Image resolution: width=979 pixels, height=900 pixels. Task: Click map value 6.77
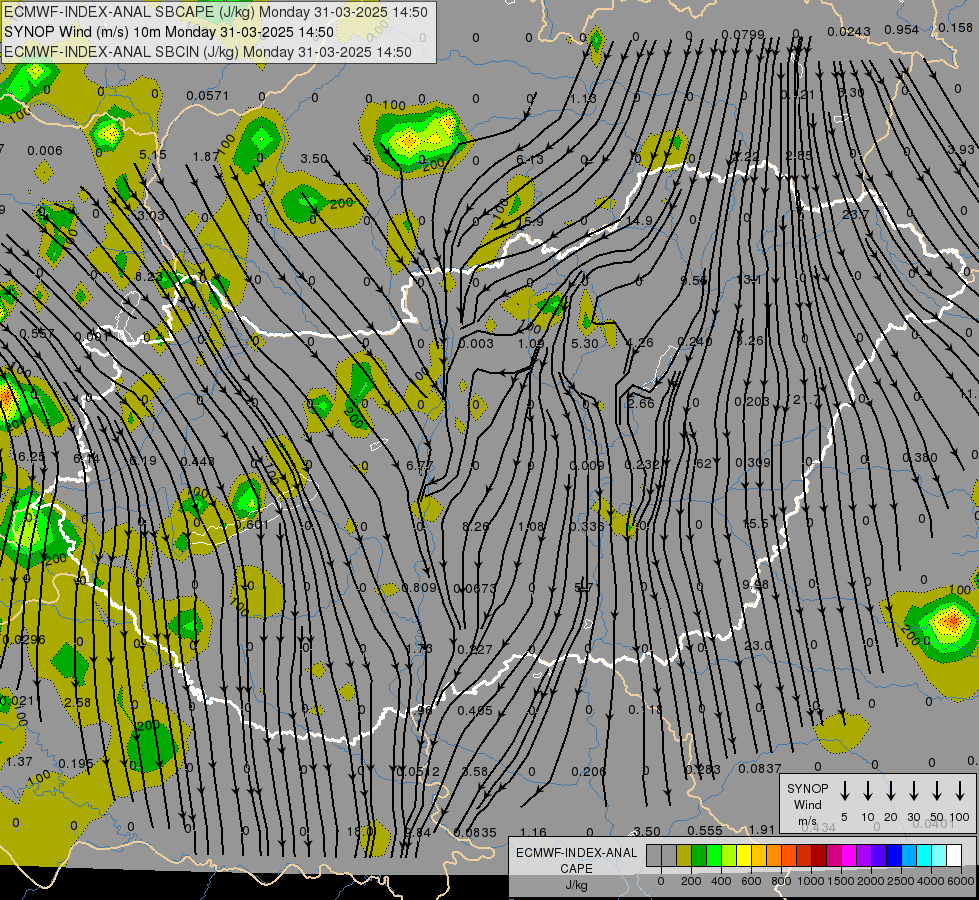click(x=419, y=465)
